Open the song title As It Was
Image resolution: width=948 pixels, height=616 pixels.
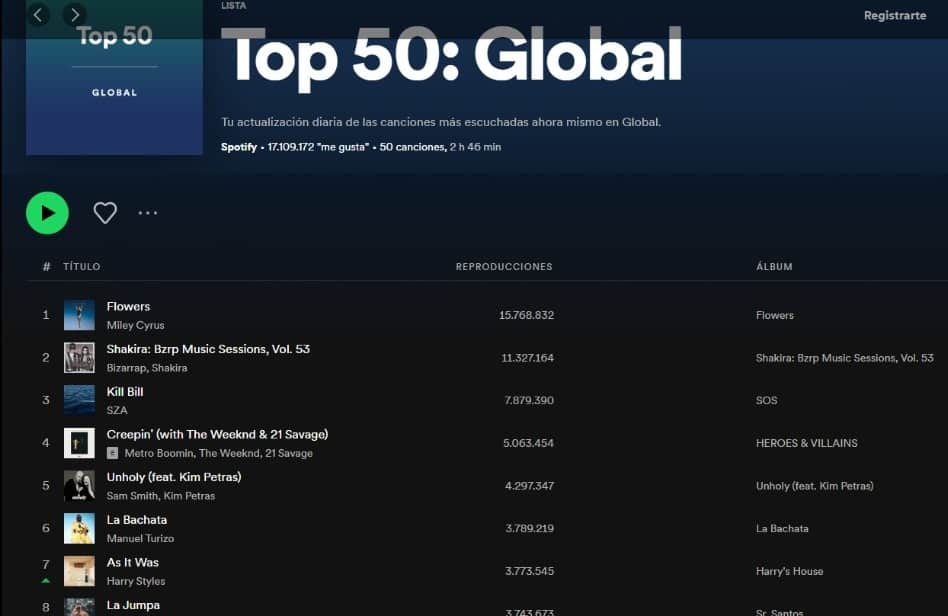(x=132, y=562)
